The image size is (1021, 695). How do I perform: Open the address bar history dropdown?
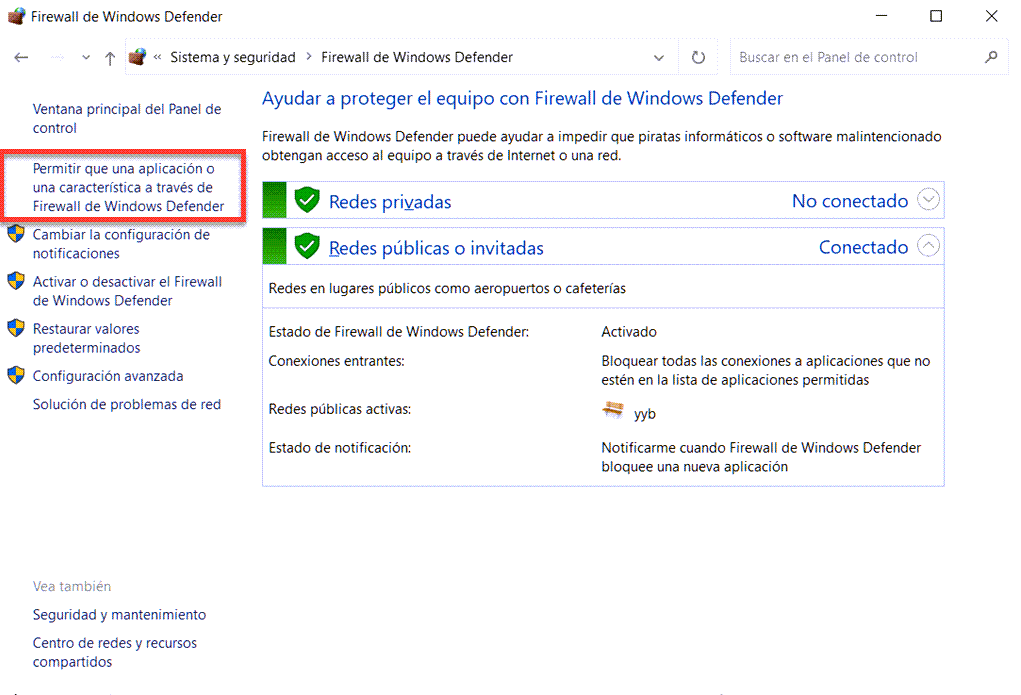[659, 58]
